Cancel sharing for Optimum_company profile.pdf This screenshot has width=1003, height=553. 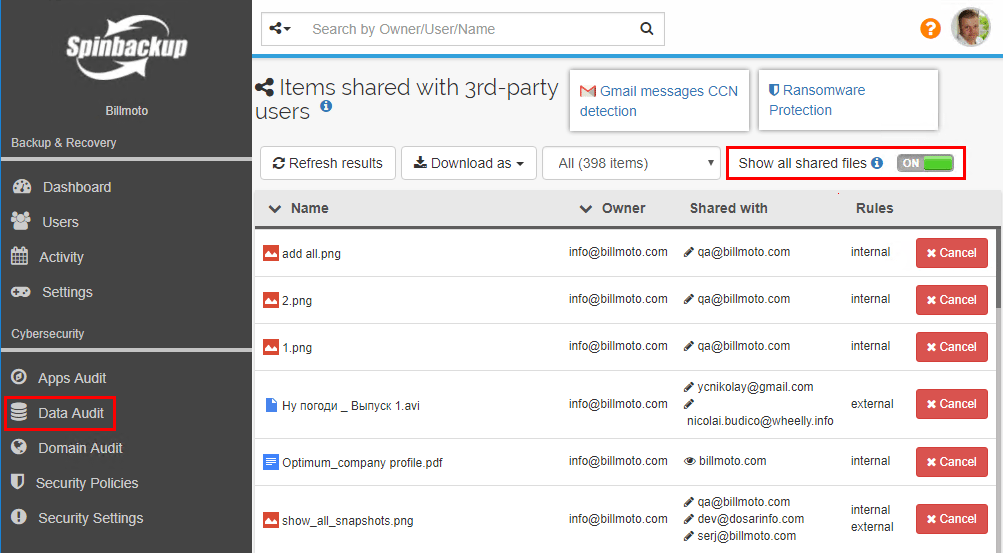tap(951, 462)
